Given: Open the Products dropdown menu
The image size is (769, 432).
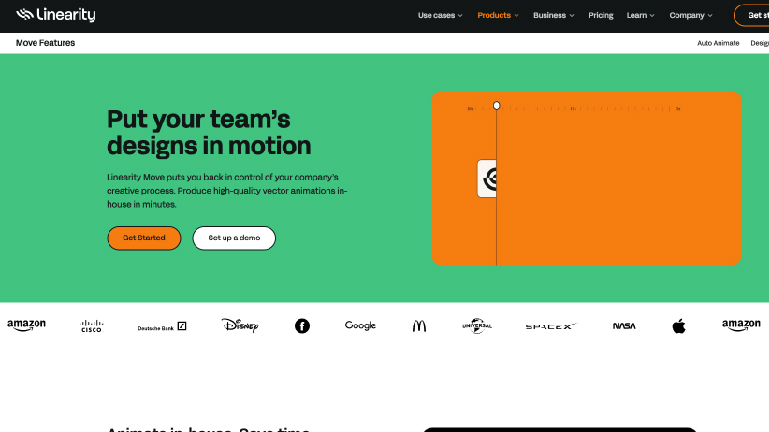Looking at the screenshot, I should 498,15.
